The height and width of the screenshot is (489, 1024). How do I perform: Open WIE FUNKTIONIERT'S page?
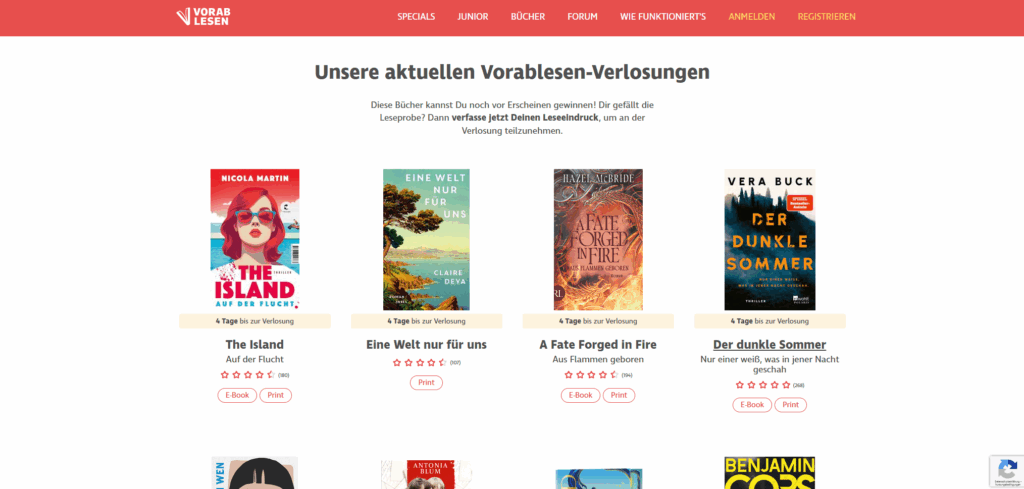(x=663, y=17)
